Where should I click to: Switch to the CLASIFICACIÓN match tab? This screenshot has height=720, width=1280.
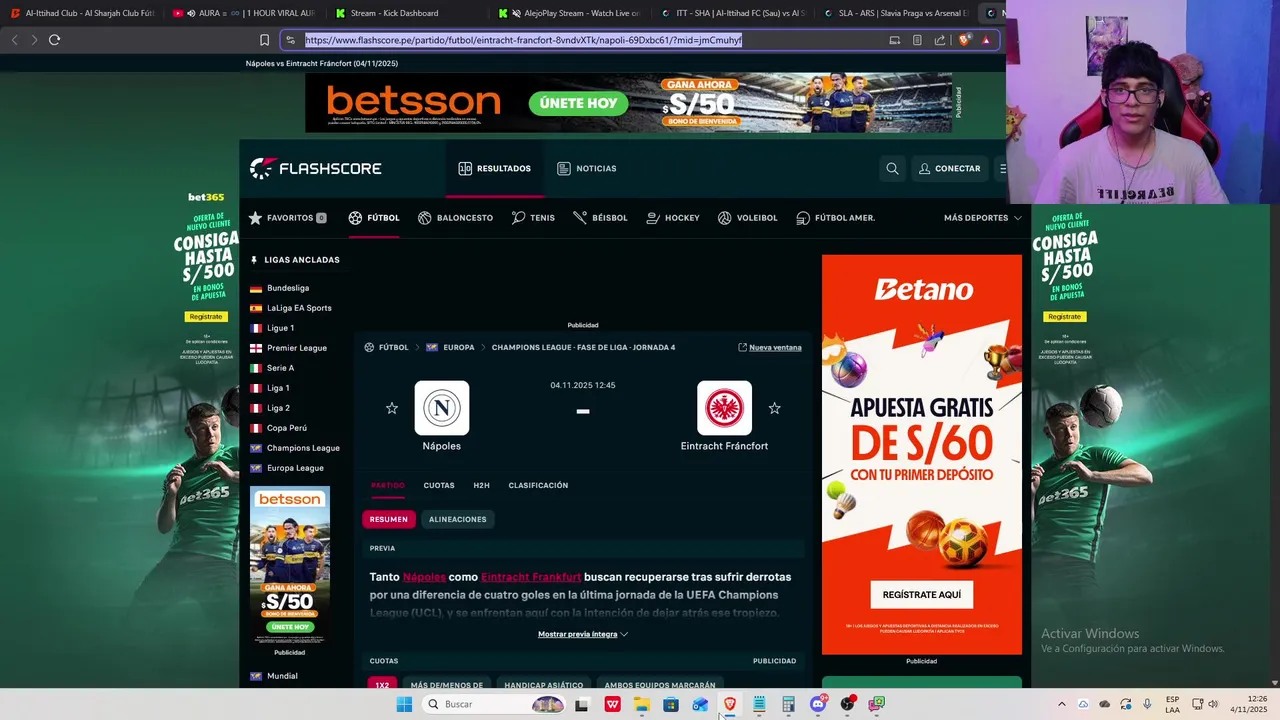coord(538,486)
